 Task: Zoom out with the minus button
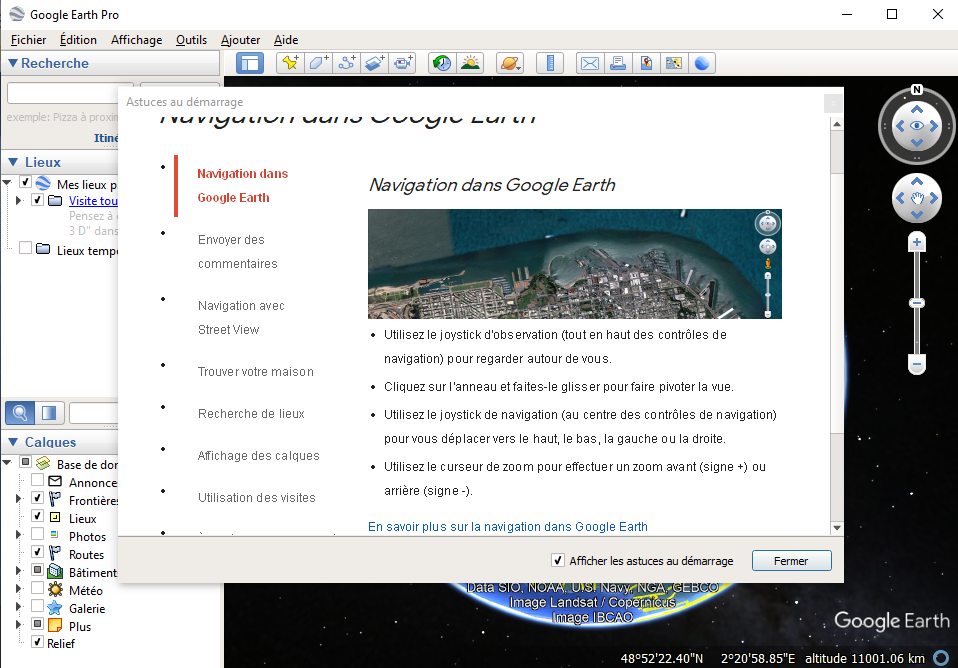tap(916, 364)
